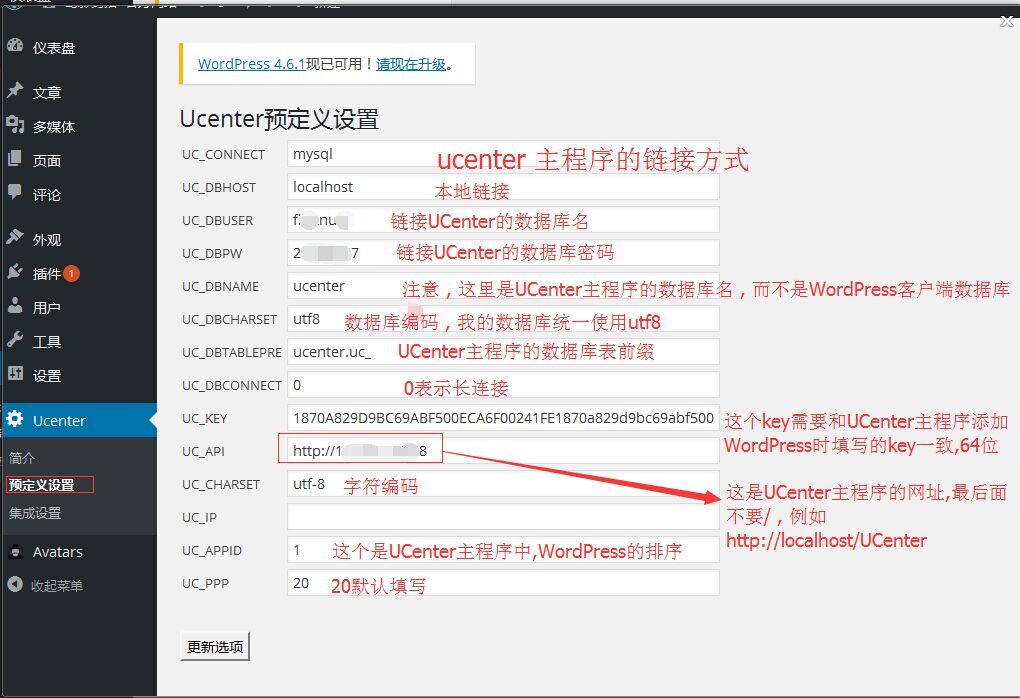Click the UC_DBTABLEPRE field label

232,353
